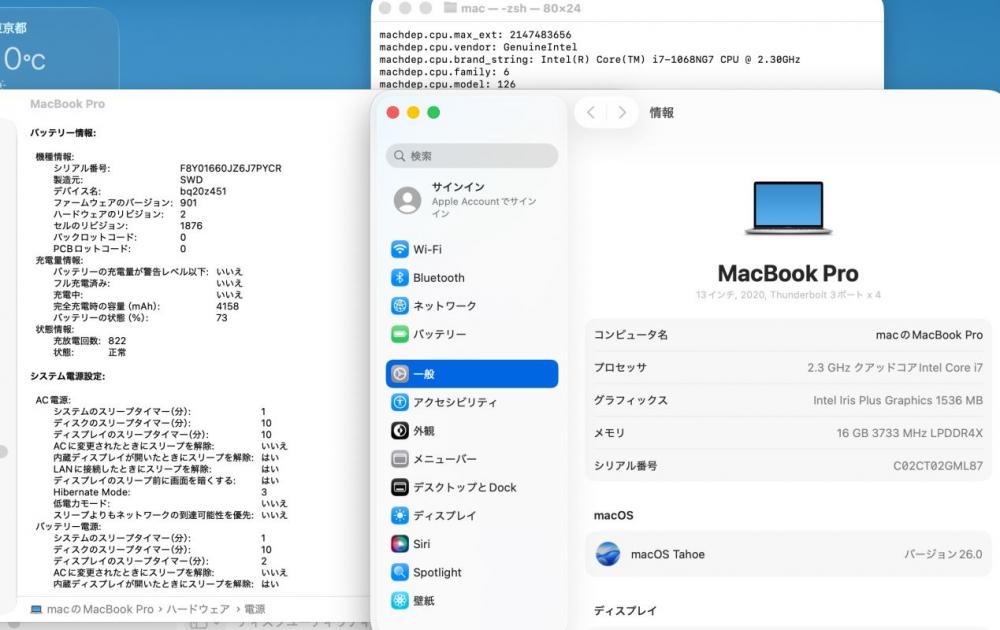Click the weather widget showing 0°C

pos(57,50)
